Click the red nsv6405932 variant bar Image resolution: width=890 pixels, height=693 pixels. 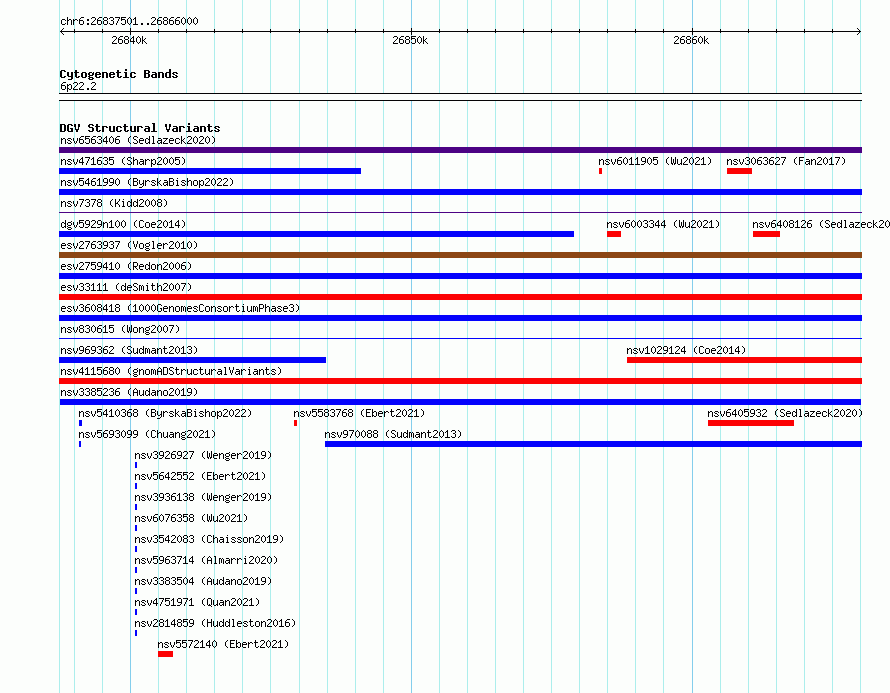tap(750, 423)
